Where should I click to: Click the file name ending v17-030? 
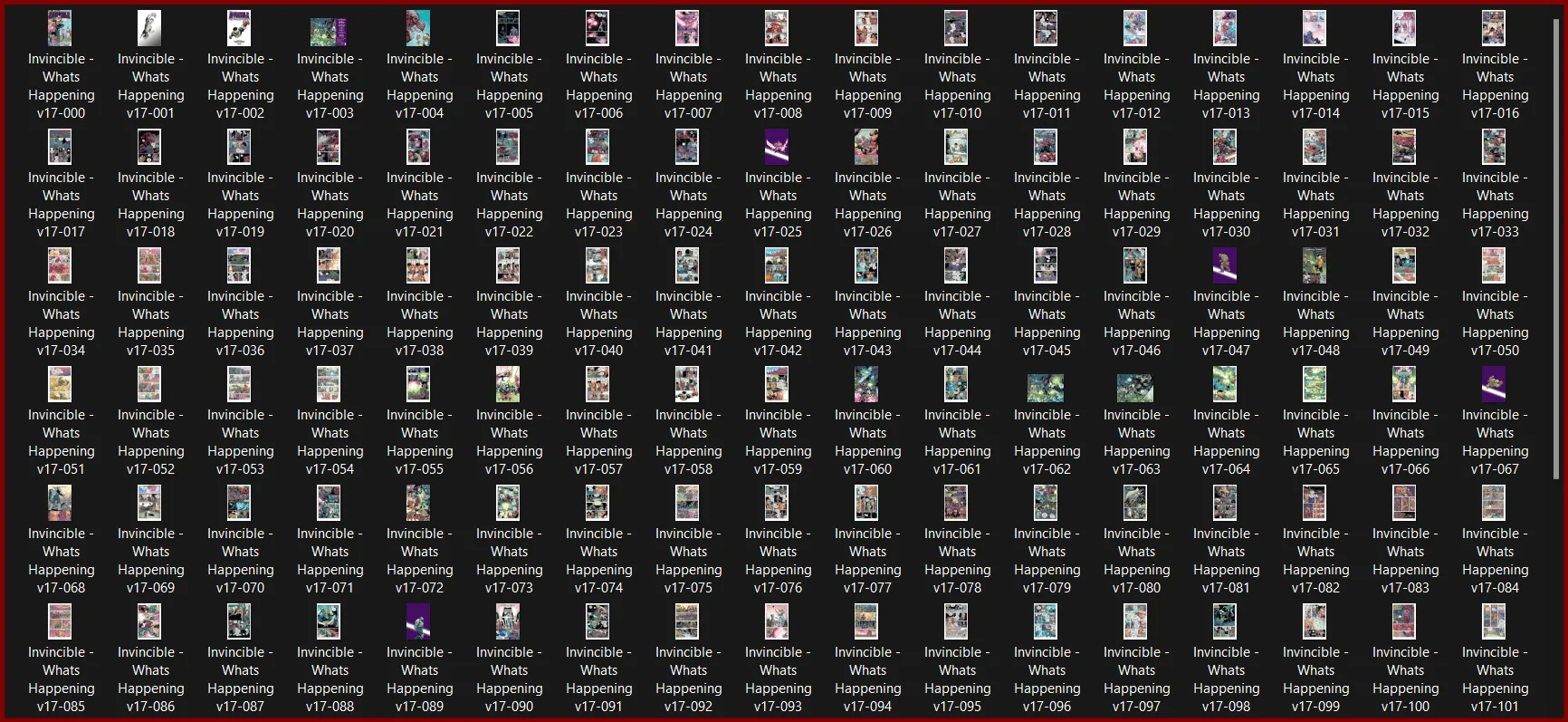(1227, 205)
